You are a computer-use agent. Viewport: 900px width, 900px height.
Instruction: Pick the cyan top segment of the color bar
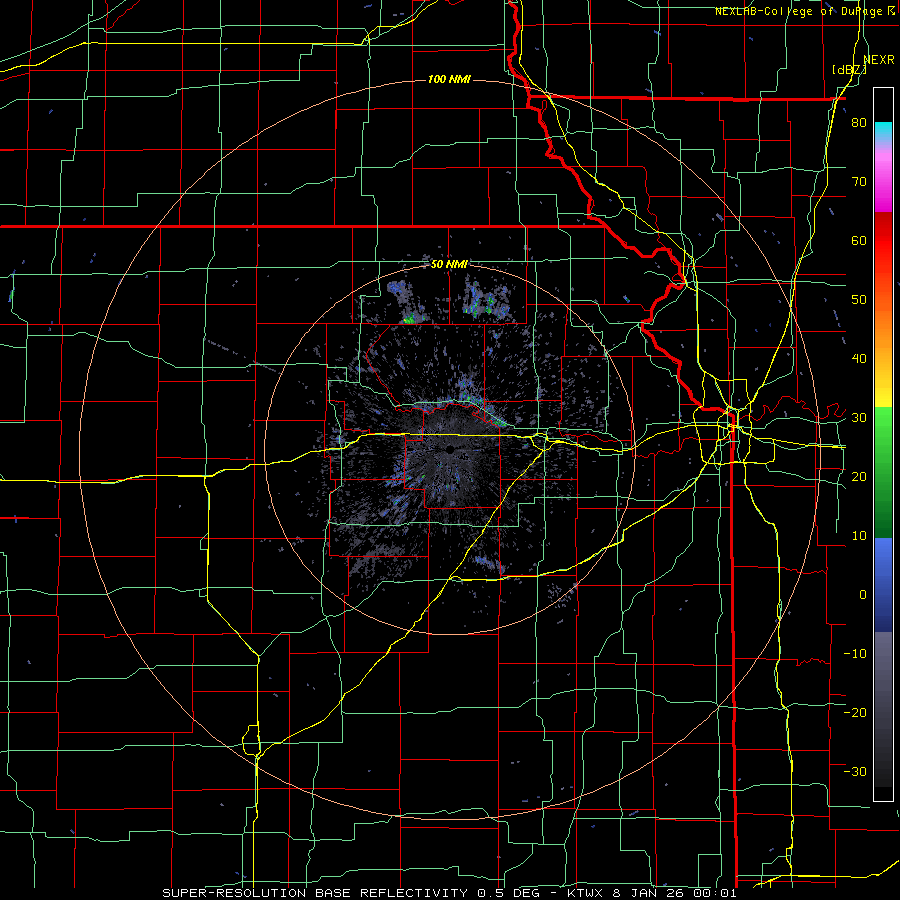[x=883, y=129]
